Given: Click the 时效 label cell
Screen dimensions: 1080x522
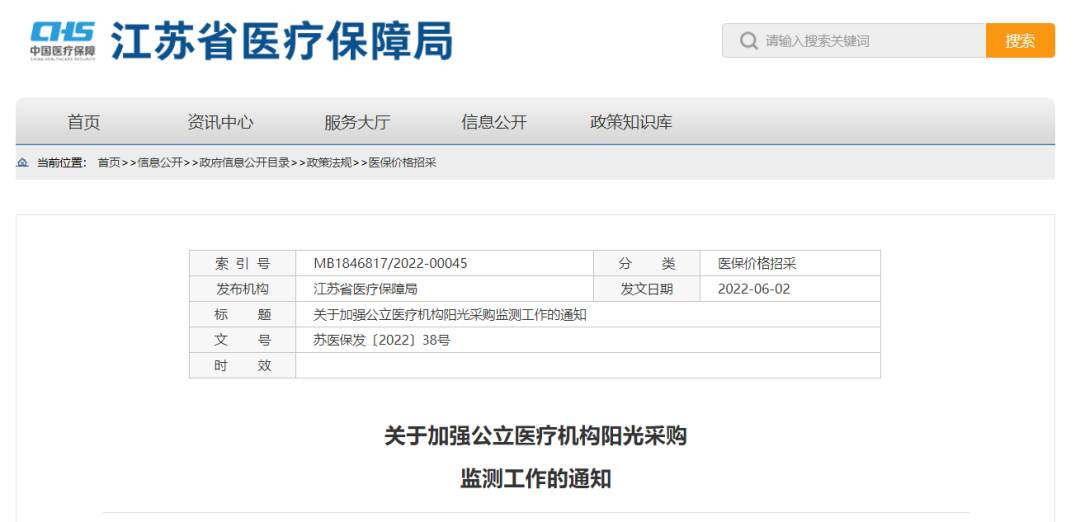Looking at the screenshot, I should [242, 366].
